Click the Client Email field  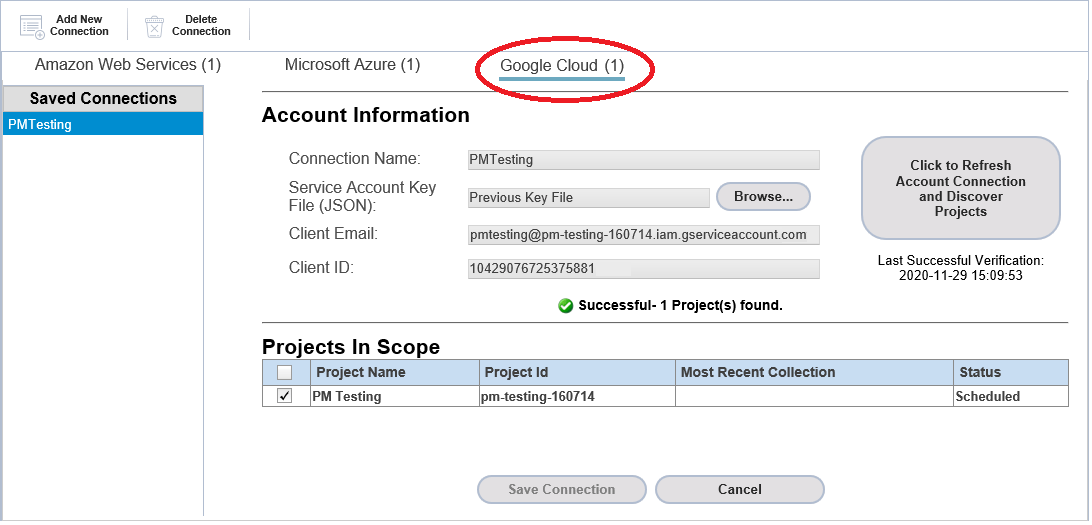644,235
